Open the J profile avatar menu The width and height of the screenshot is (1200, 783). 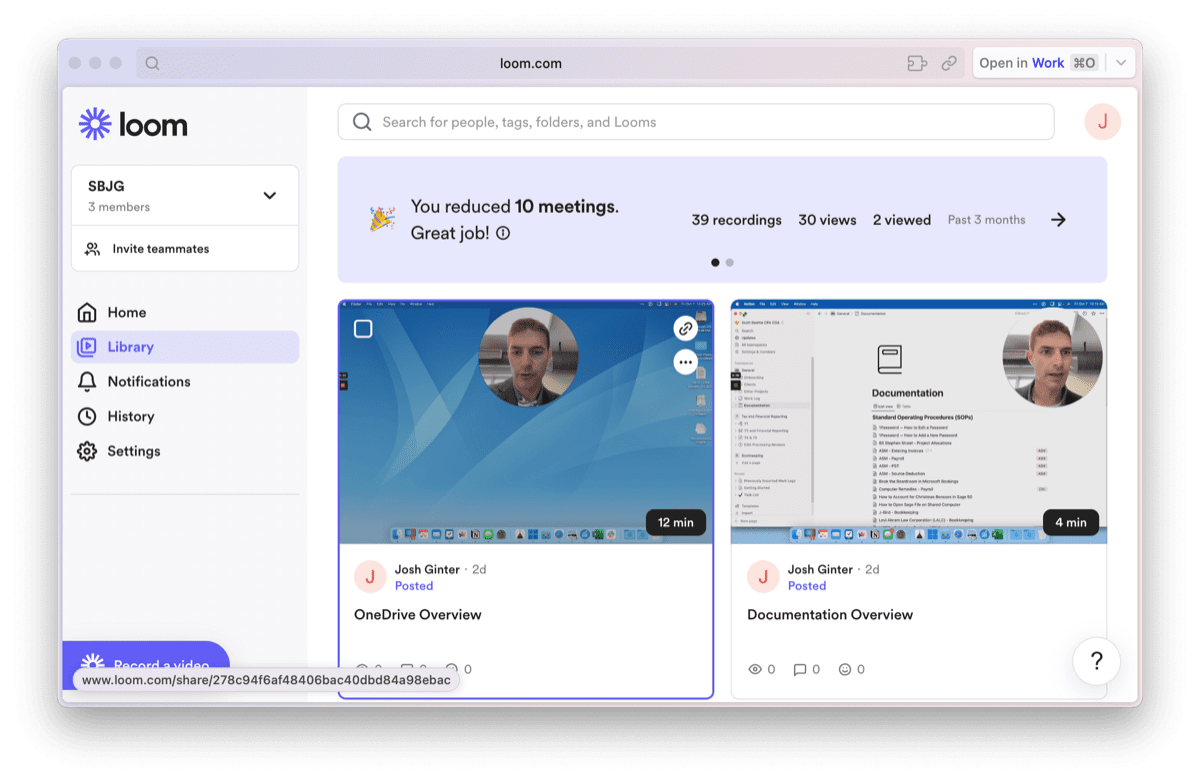tap(1102, 122)
